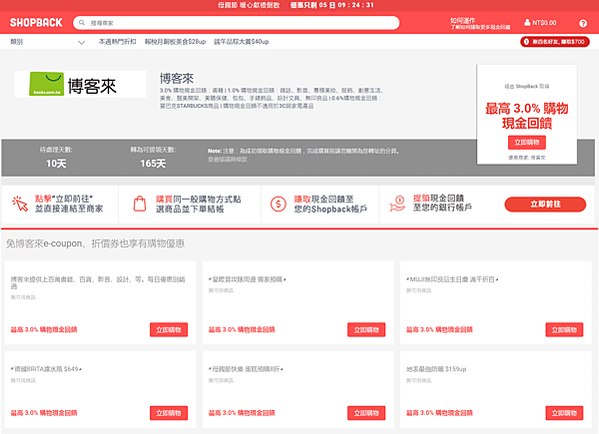The width and height of the screenshot is (599, 434).
Task: Click the dollar coin cashback icon
Action: point(278,204)
